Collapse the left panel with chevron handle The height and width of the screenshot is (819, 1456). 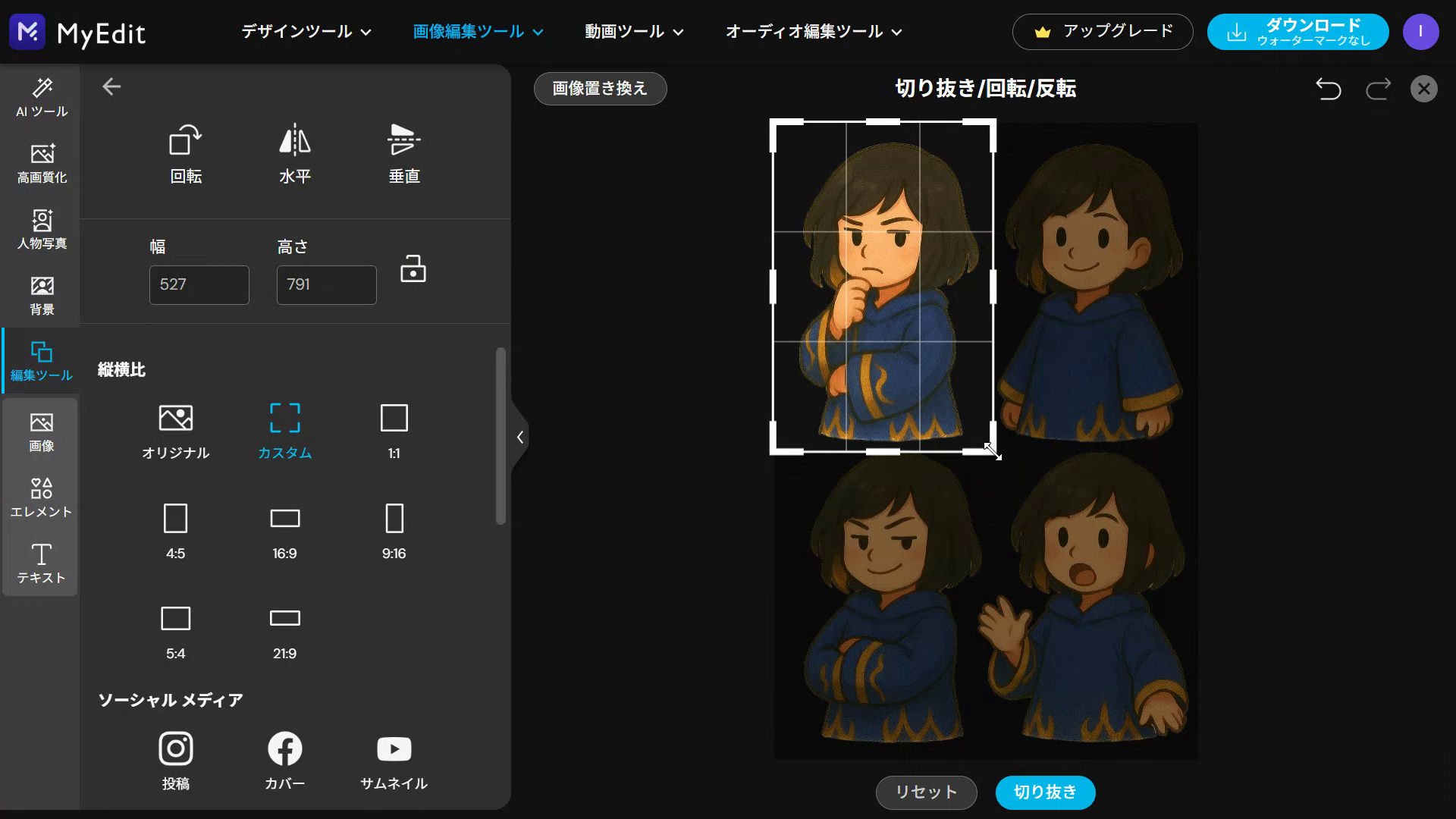click(519, 437)
